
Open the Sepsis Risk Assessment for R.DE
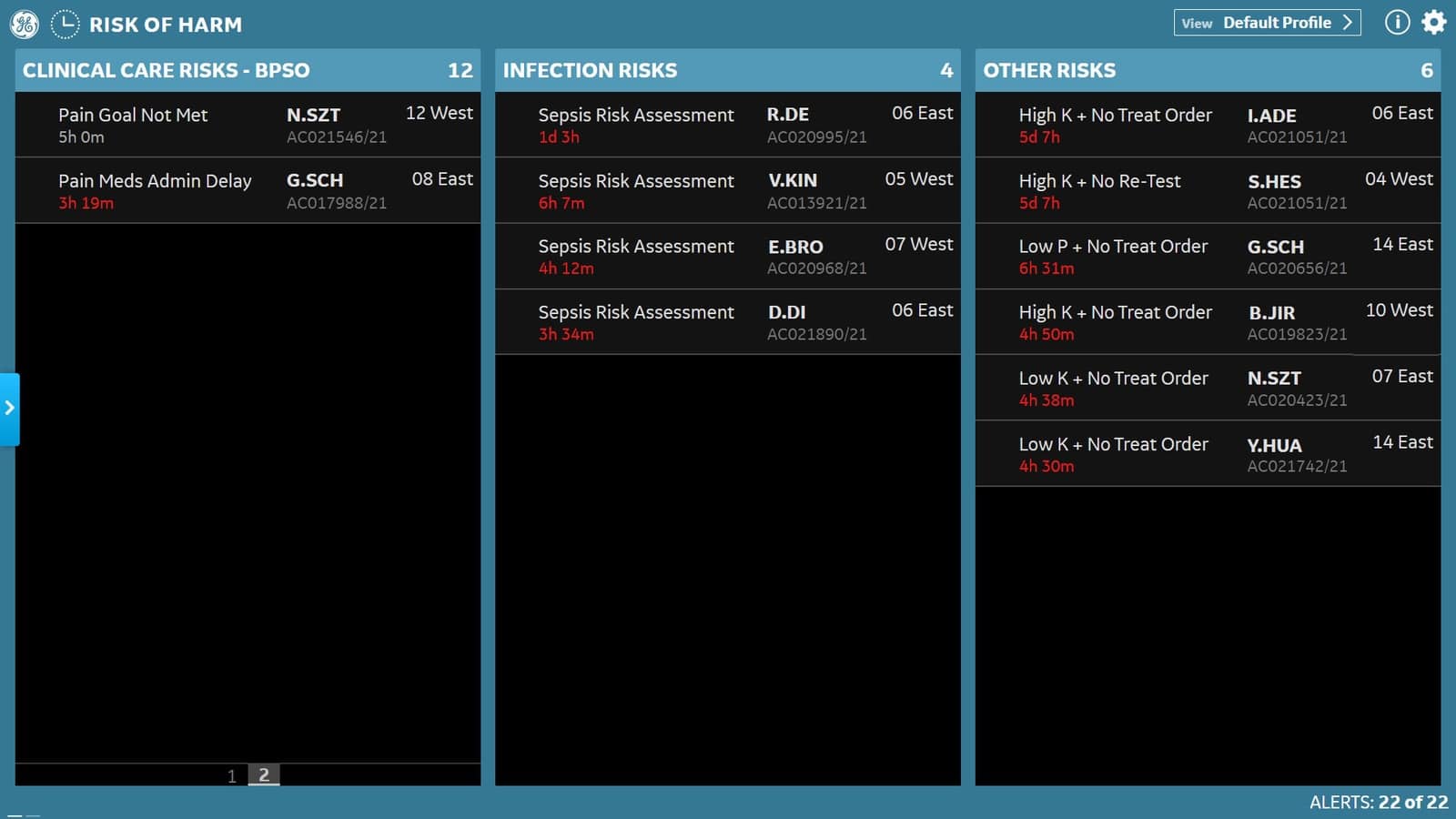(x=728, y=125)
